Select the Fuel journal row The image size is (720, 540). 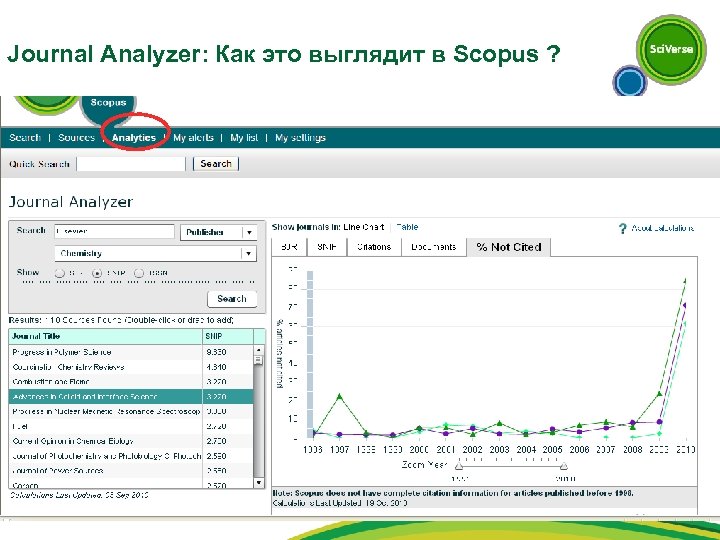coord(131,426)
